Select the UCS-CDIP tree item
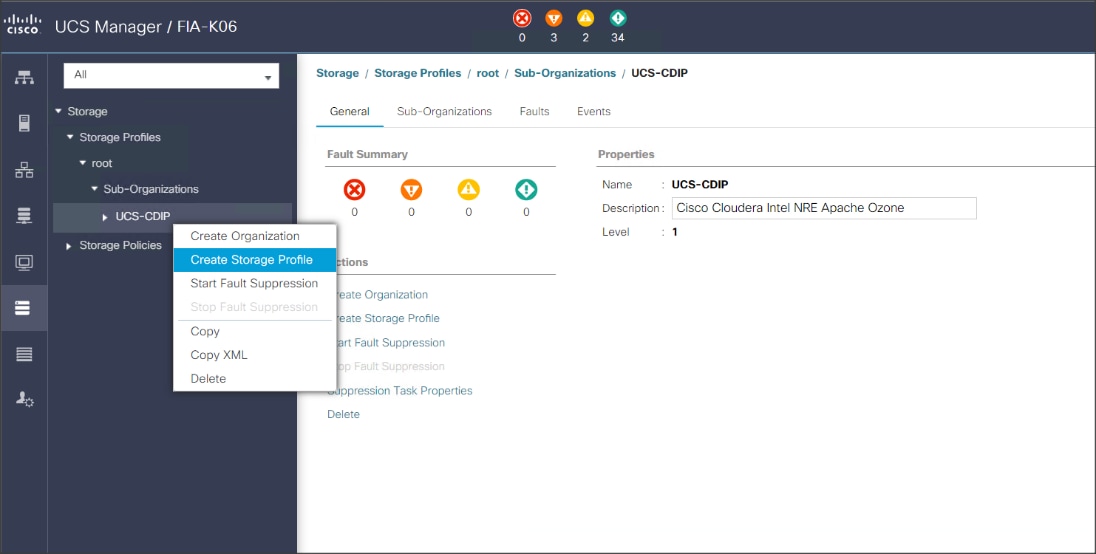This screenshot has width=1096, height=554. point(143,217)
